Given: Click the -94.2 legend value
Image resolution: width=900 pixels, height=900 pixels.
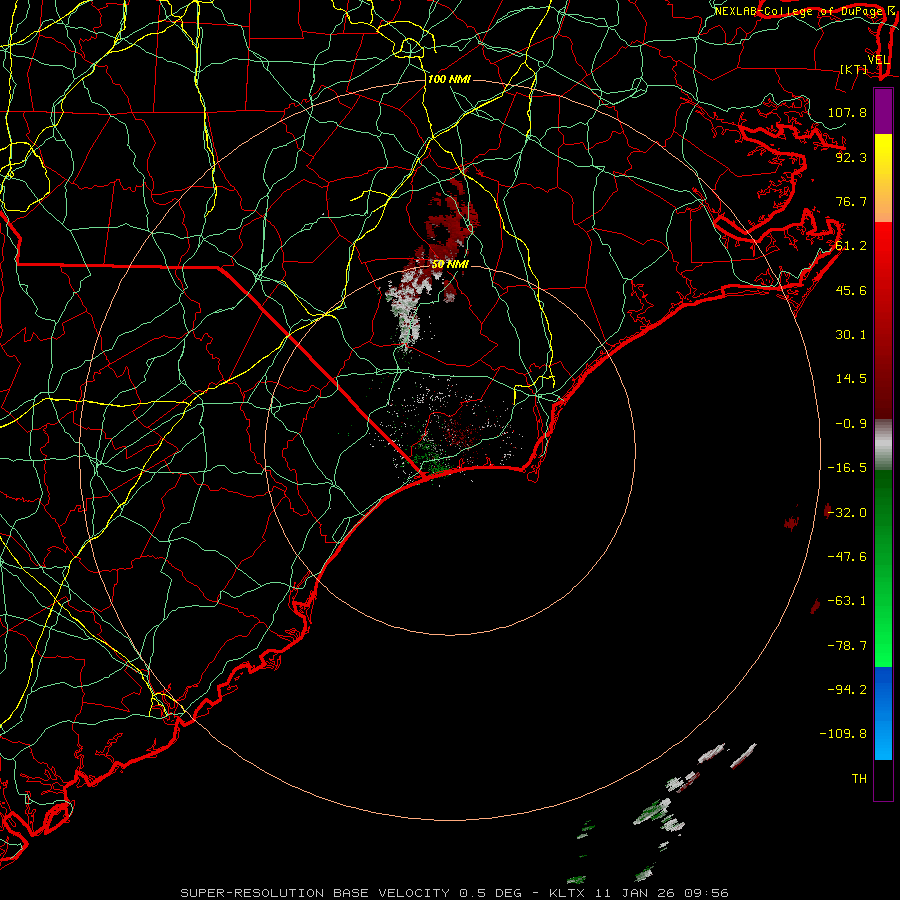Looking at the screenshot, I should (847, 689).
